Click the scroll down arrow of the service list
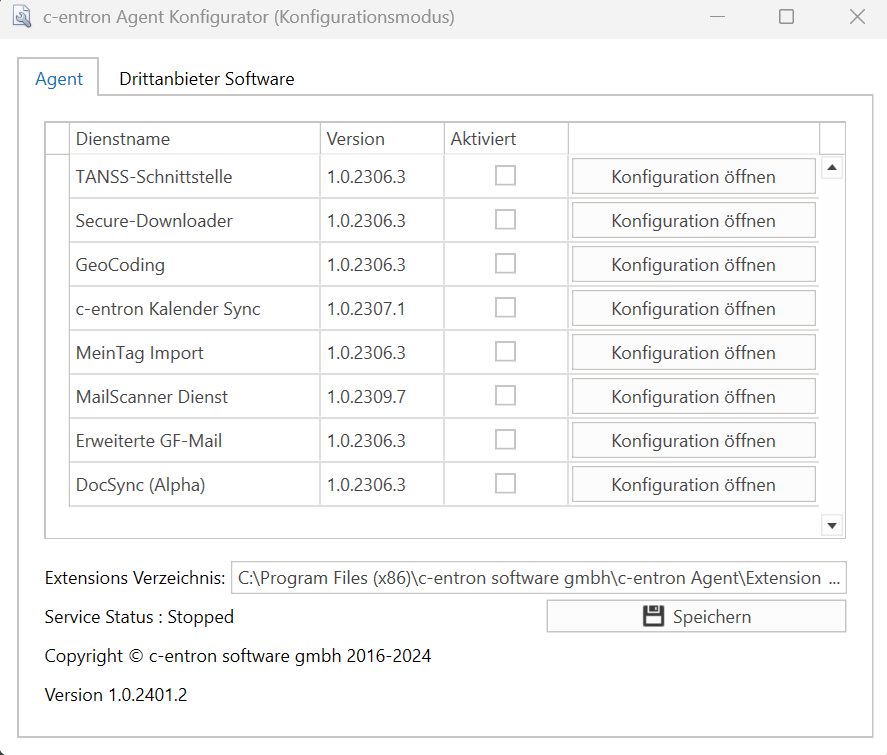Viewport: 887px width, 755px height. click(x=832, y=525)
